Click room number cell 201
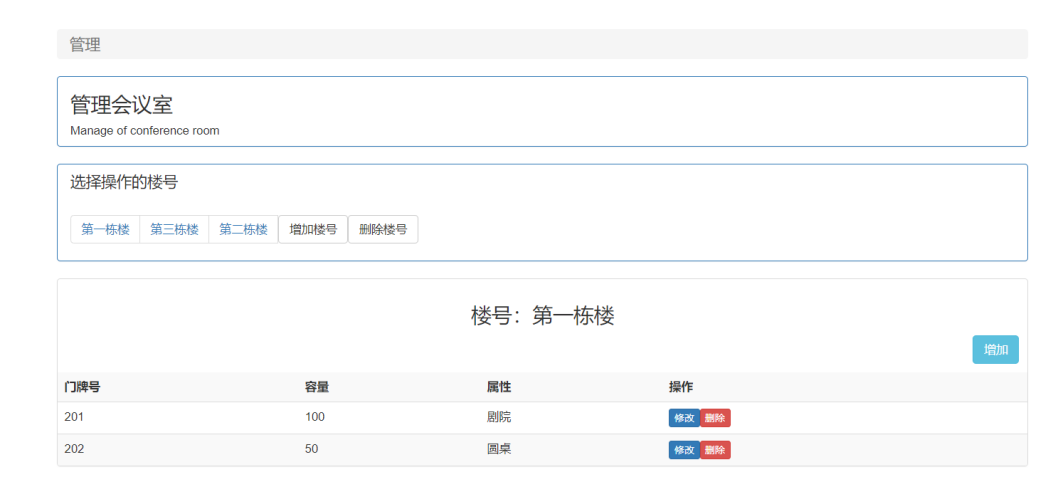This screenshot has height=482, width=1053. [74, 418]
